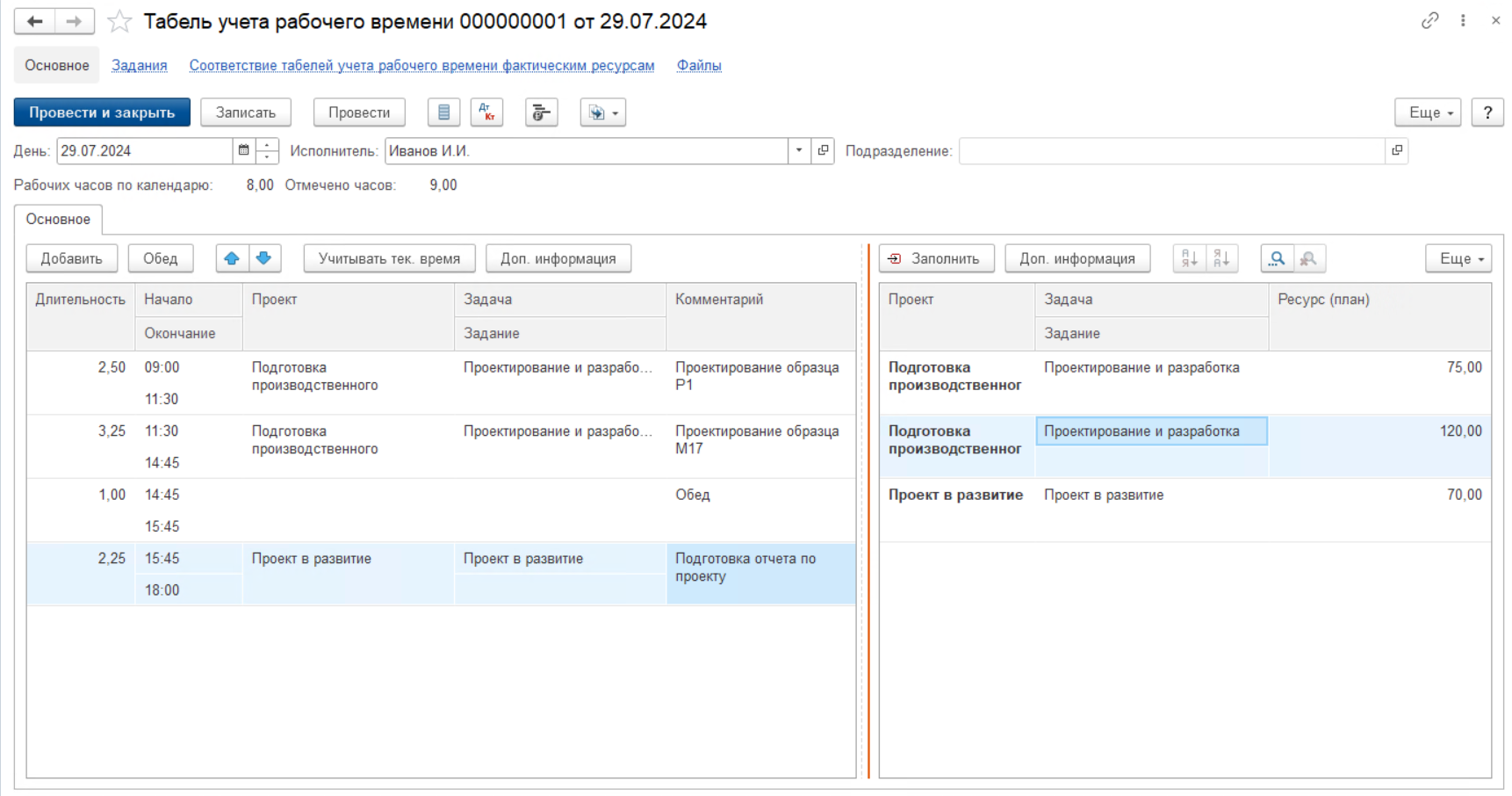Screen dimensions: 1512x796
Task: Move the selected row up with the blue arrow
Action: point(232,258)
